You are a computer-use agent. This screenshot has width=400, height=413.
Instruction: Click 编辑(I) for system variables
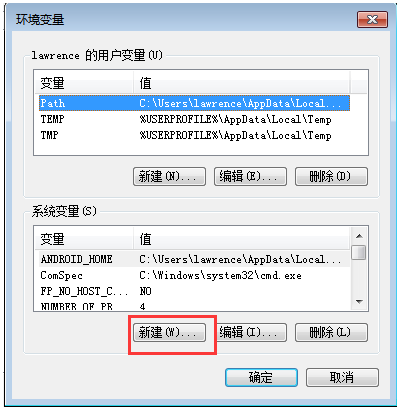click(250, 332)
